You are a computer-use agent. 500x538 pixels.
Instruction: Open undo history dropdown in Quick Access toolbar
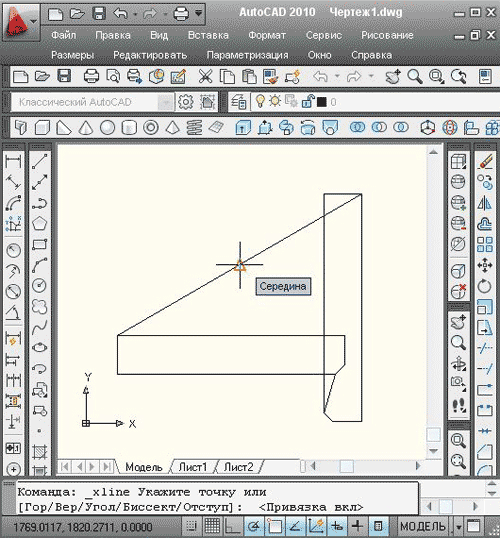(135, 14)
